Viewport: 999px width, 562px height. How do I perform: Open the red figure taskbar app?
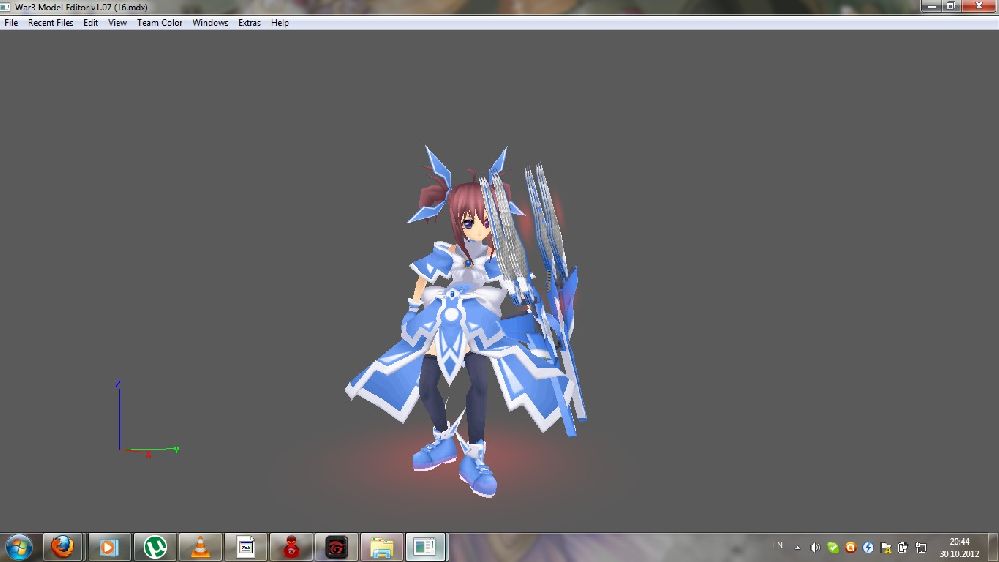click(291, 547)
